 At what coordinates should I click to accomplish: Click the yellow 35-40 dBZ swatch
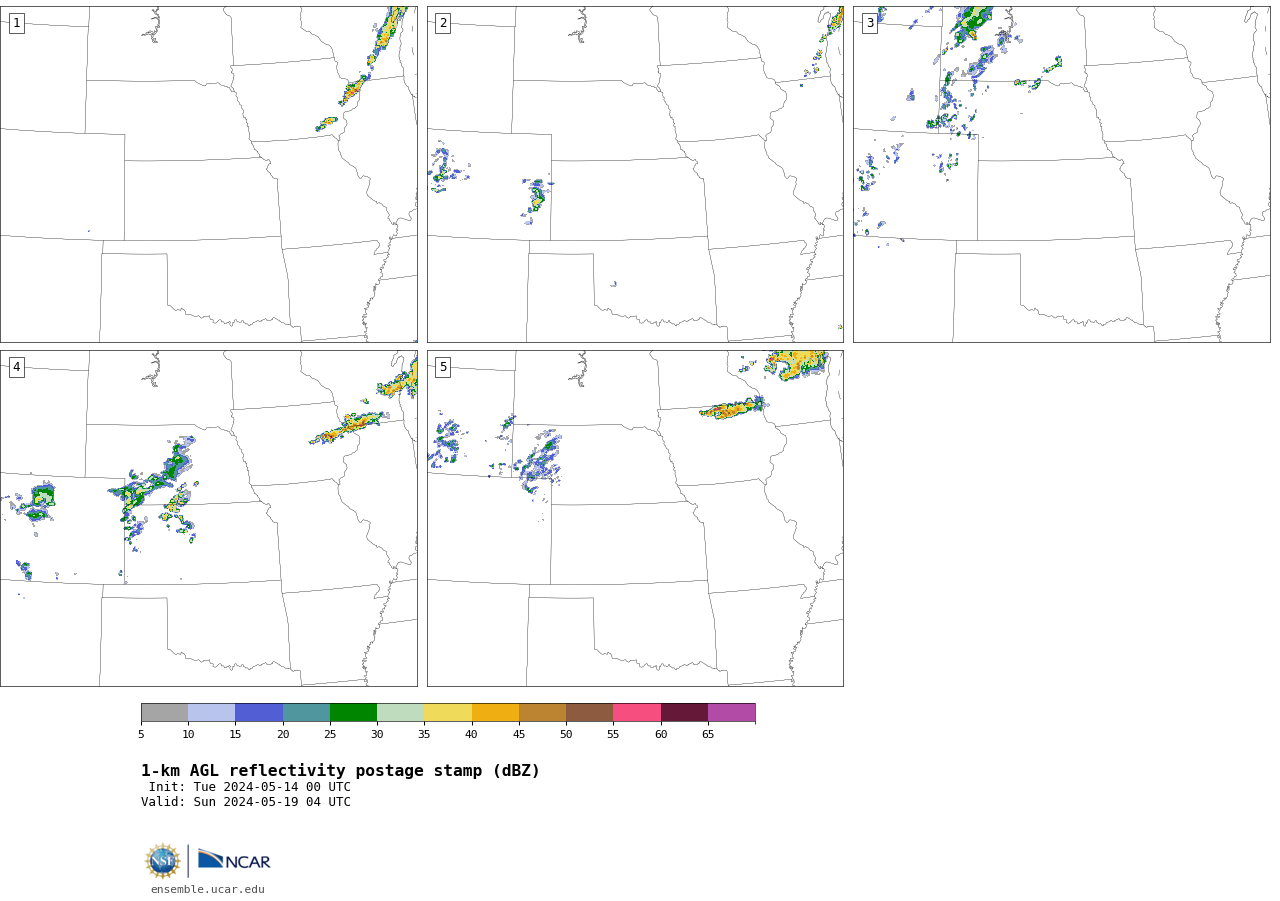tap(448, 713)
